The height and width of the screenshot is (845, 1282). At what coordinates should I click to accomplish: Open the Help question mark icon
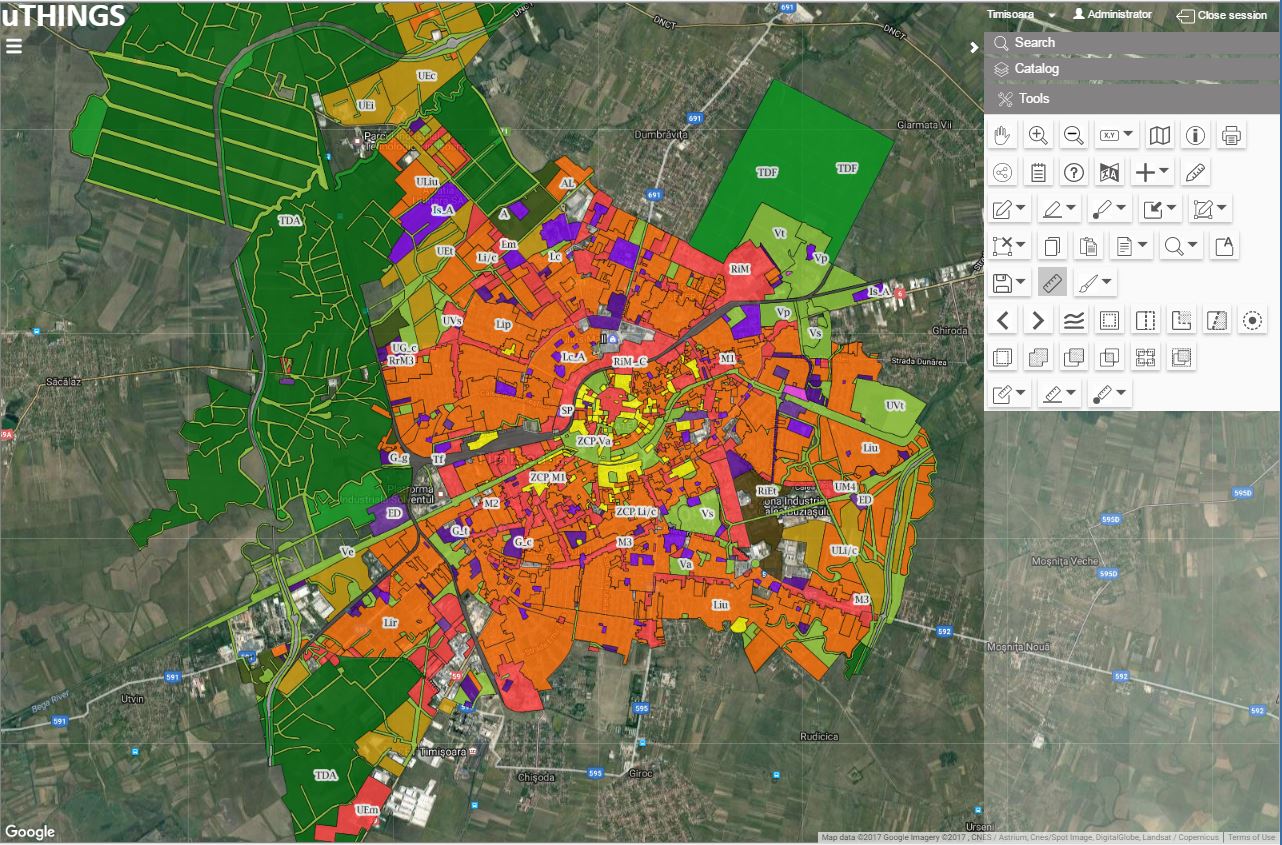[x=1074, y=173]
